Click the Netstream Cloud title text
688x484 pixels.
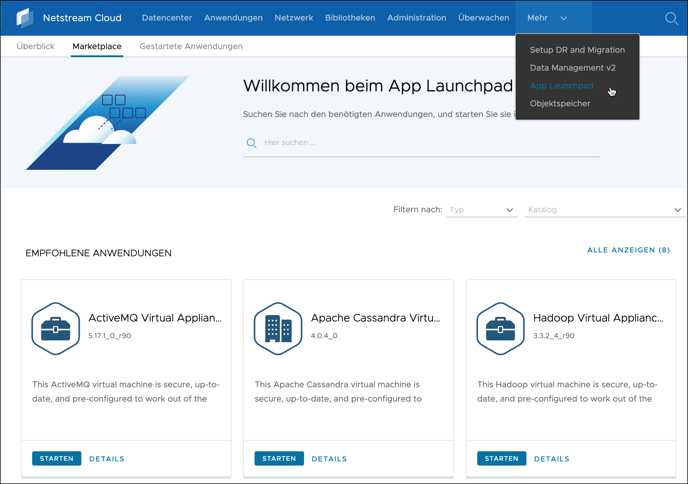coord(82,18)
